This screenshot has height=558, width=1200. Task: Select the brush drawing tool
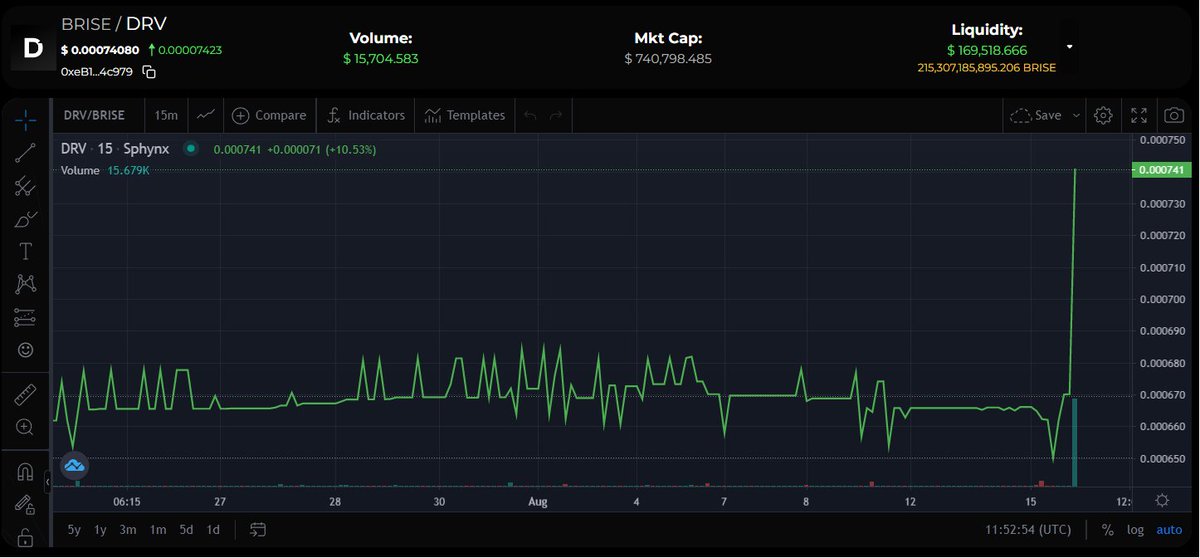[x=26, y=219]
